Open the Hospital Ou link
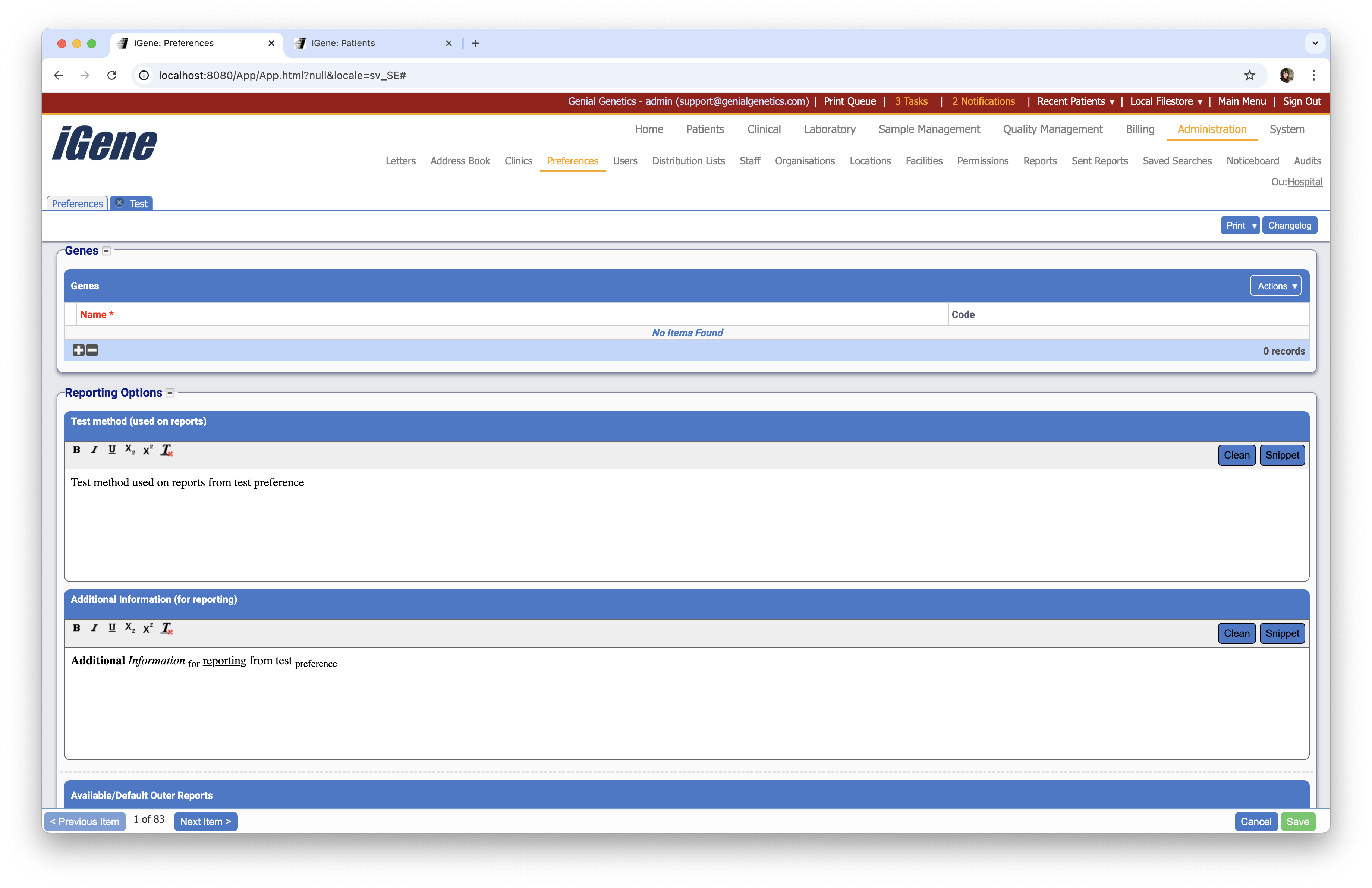Viewport: 1372px width, 888px height. [x=1305, y=182]
